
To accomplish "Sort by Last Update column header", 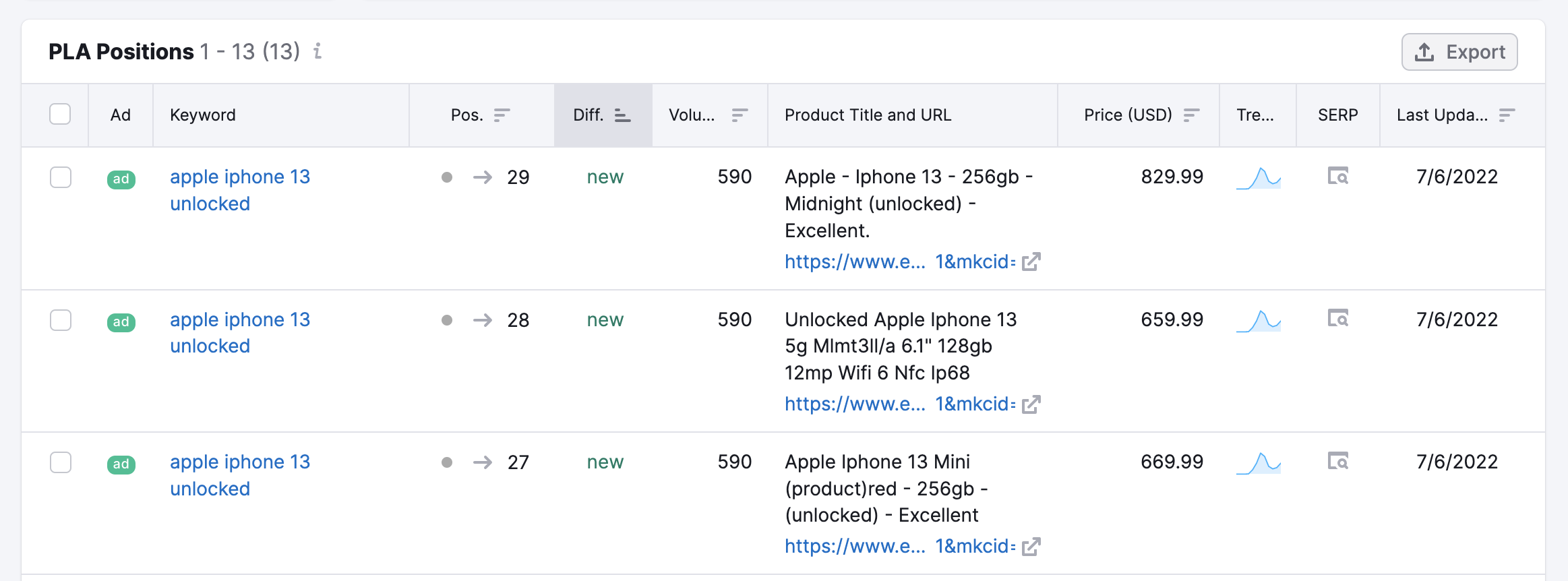I will point(1506,115).
